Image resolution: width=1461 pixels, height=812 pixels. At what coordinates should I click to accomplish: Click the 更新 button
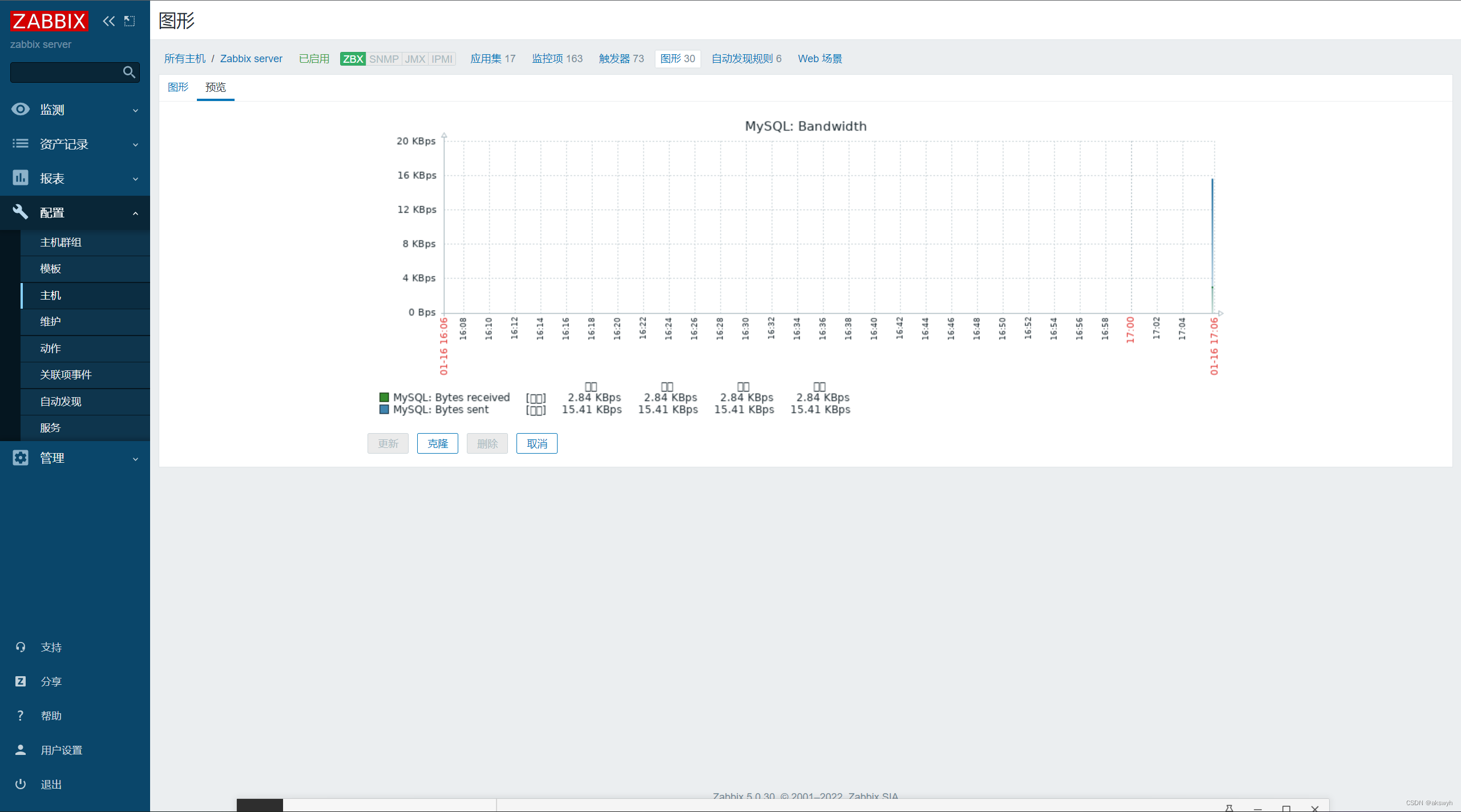(388, 443)
